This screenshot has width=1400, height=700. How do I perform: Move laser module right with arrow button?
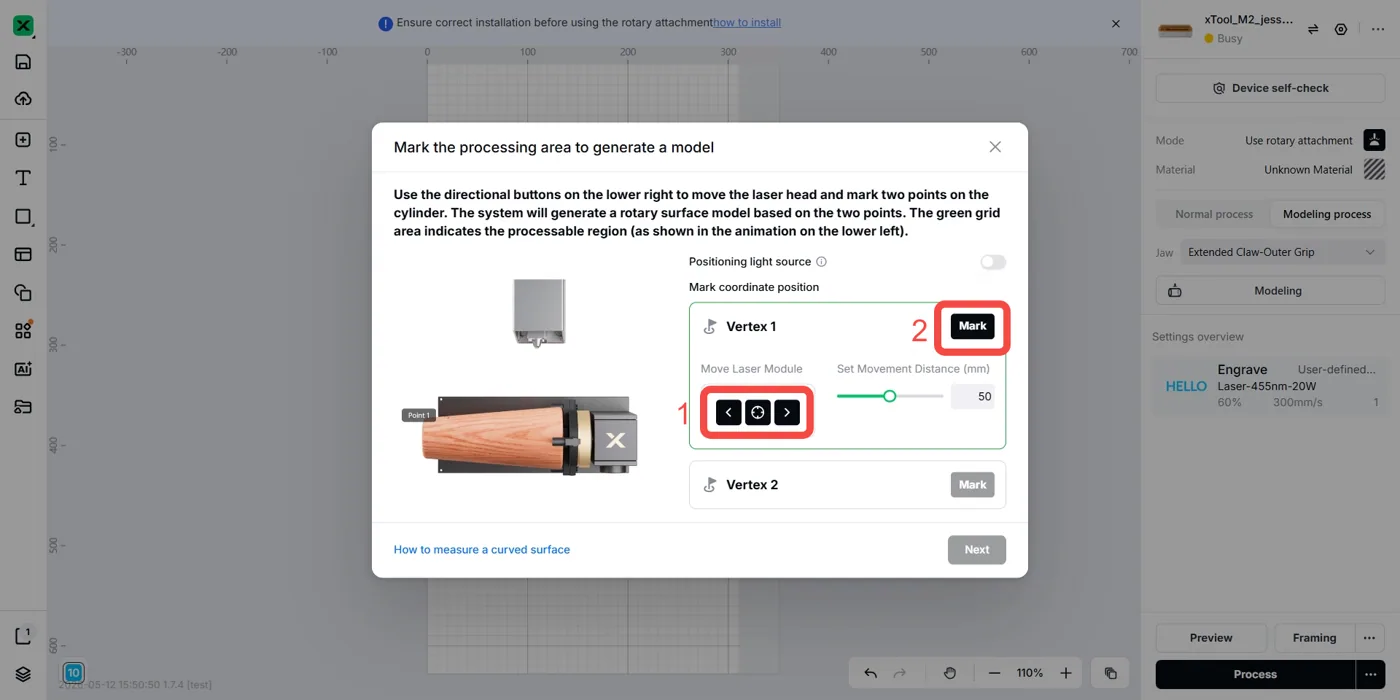pos(787,412)
